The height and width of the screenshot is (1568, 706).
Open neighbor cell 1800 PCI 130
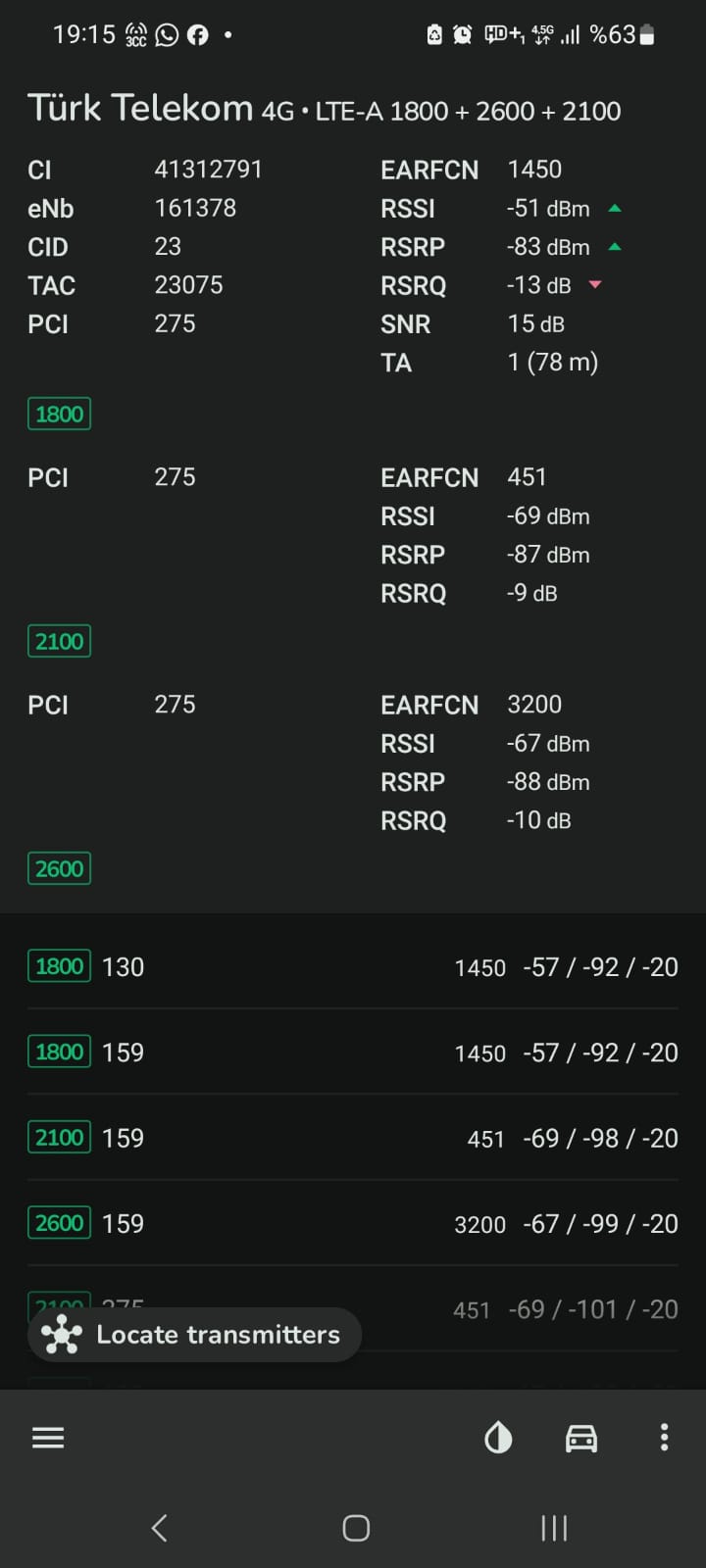[353, 967]
